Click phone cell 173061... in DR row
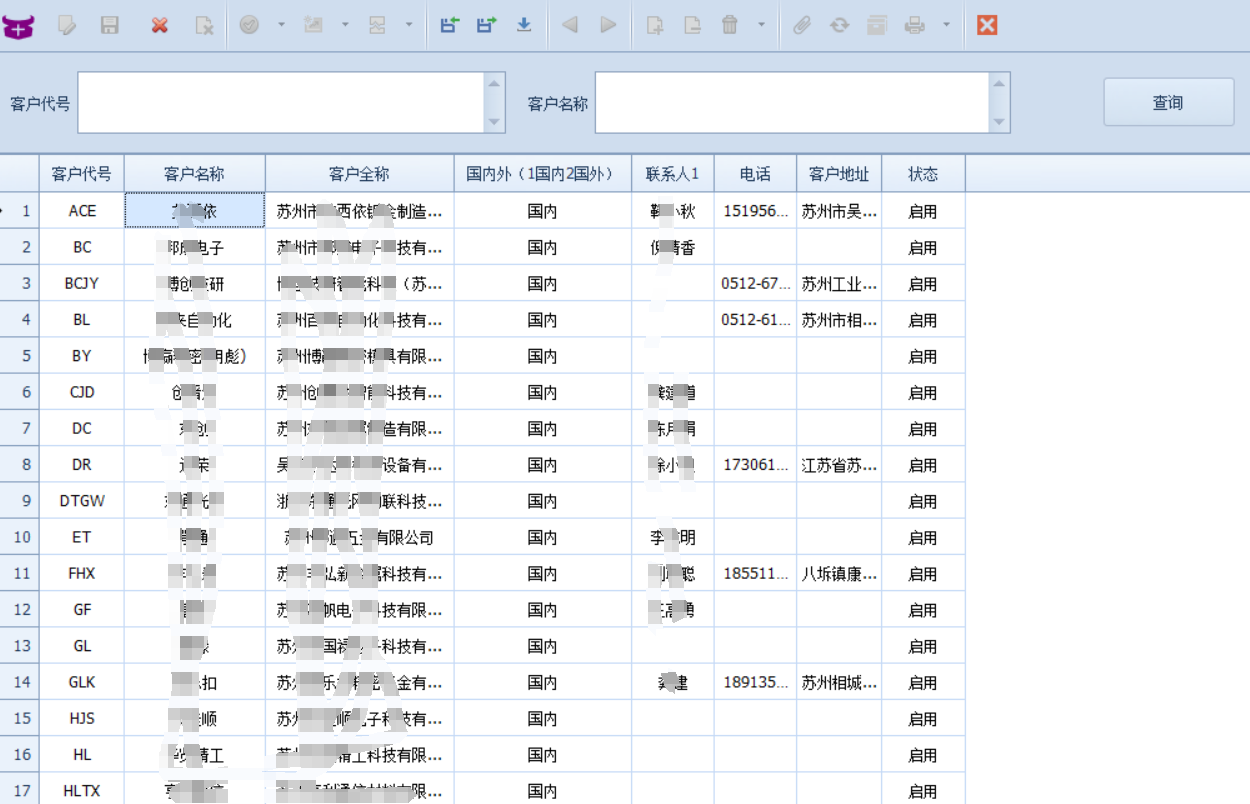1250x804 pixels. [756, 465]
